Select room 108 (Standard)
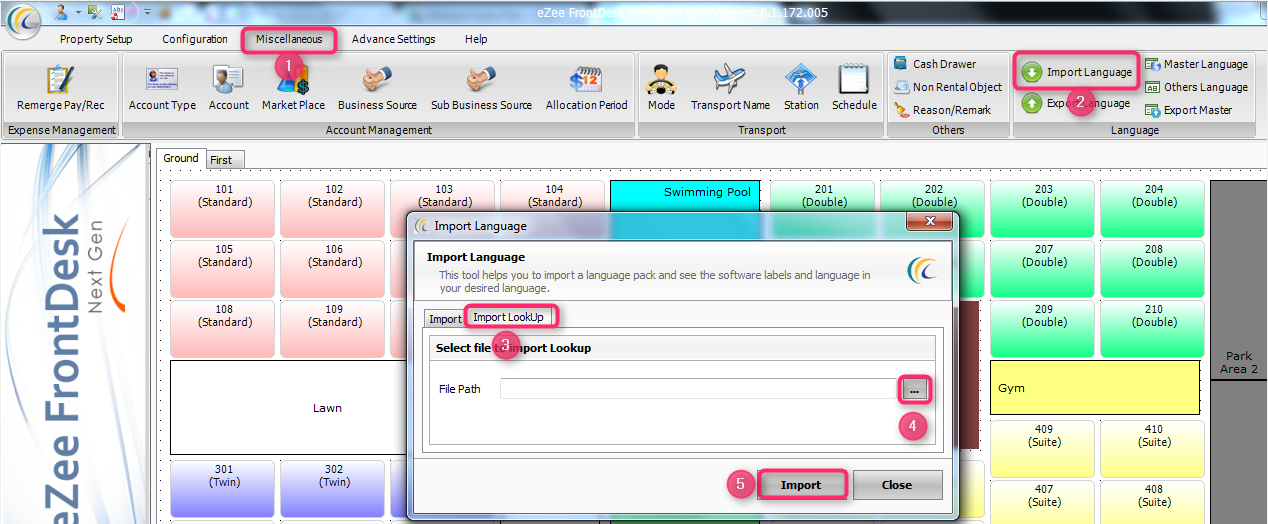Image resolution: width=1268 pixels, height=524 pixels. [224, 329]
